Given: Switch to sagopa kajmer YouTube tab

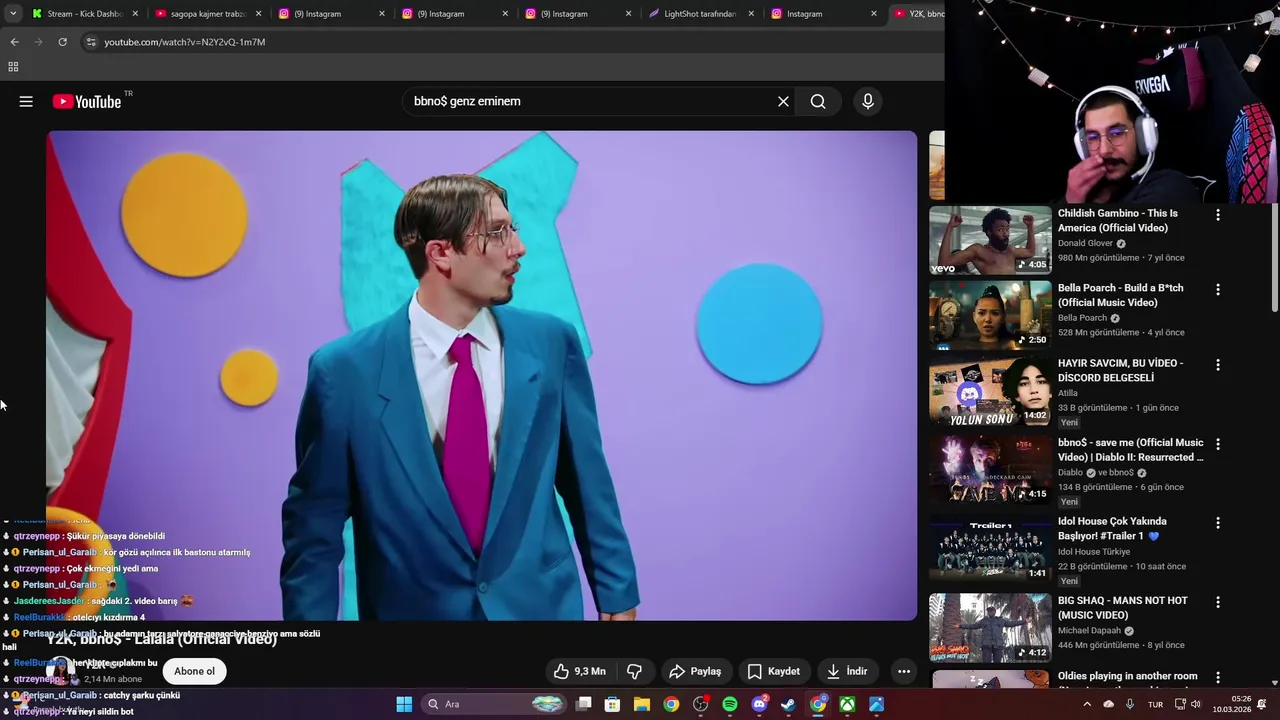Looking at the screenshot, I should point(207,14).
